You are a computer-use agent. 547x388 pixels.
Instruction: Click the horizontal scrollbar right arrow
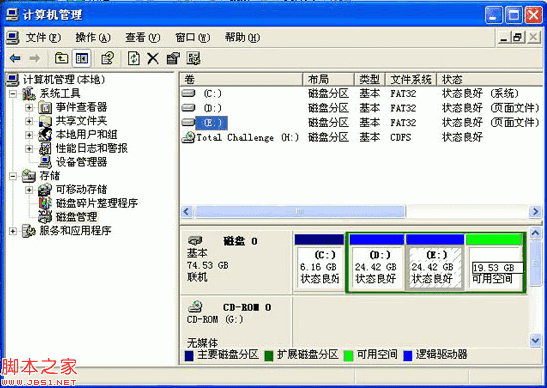[535, 211]
